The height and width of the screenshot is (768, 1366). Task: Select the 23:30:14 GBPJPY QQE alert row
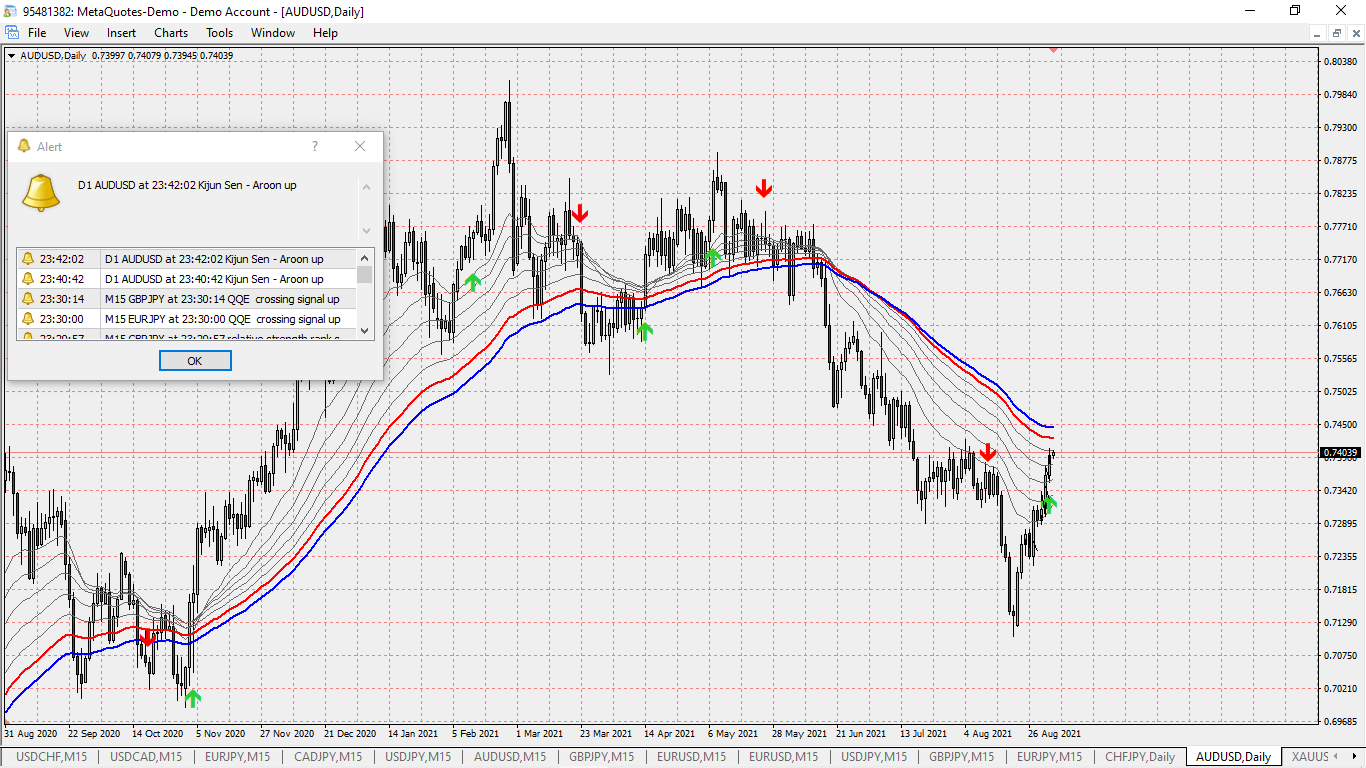(x=187, y=299)
